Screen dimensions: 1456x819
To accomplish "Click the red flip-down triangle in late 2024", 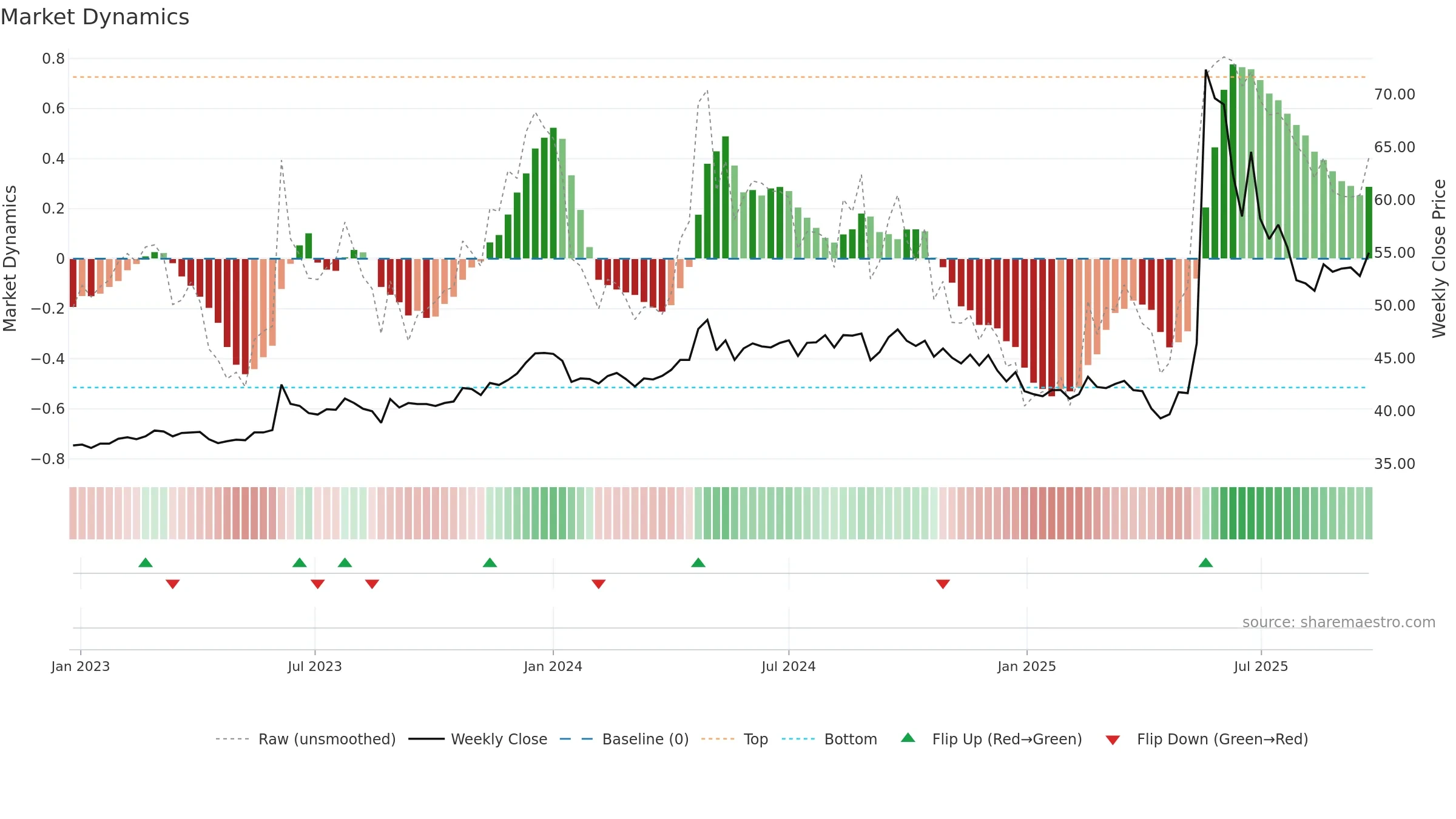I will (x=943, y=584).
